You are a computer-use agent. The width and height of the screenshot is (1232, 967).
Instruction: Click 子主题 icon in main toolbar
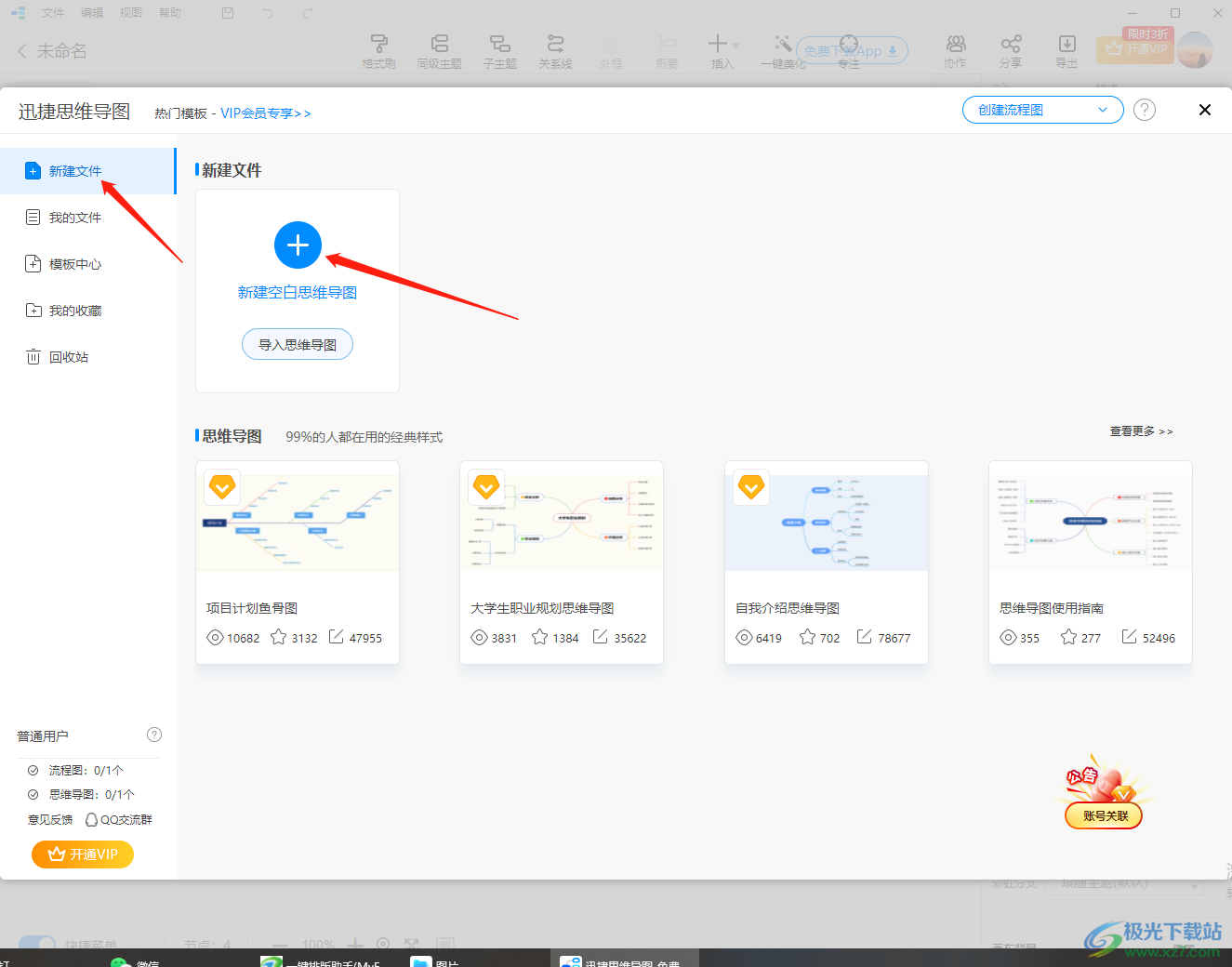click(x=499, y=51)
